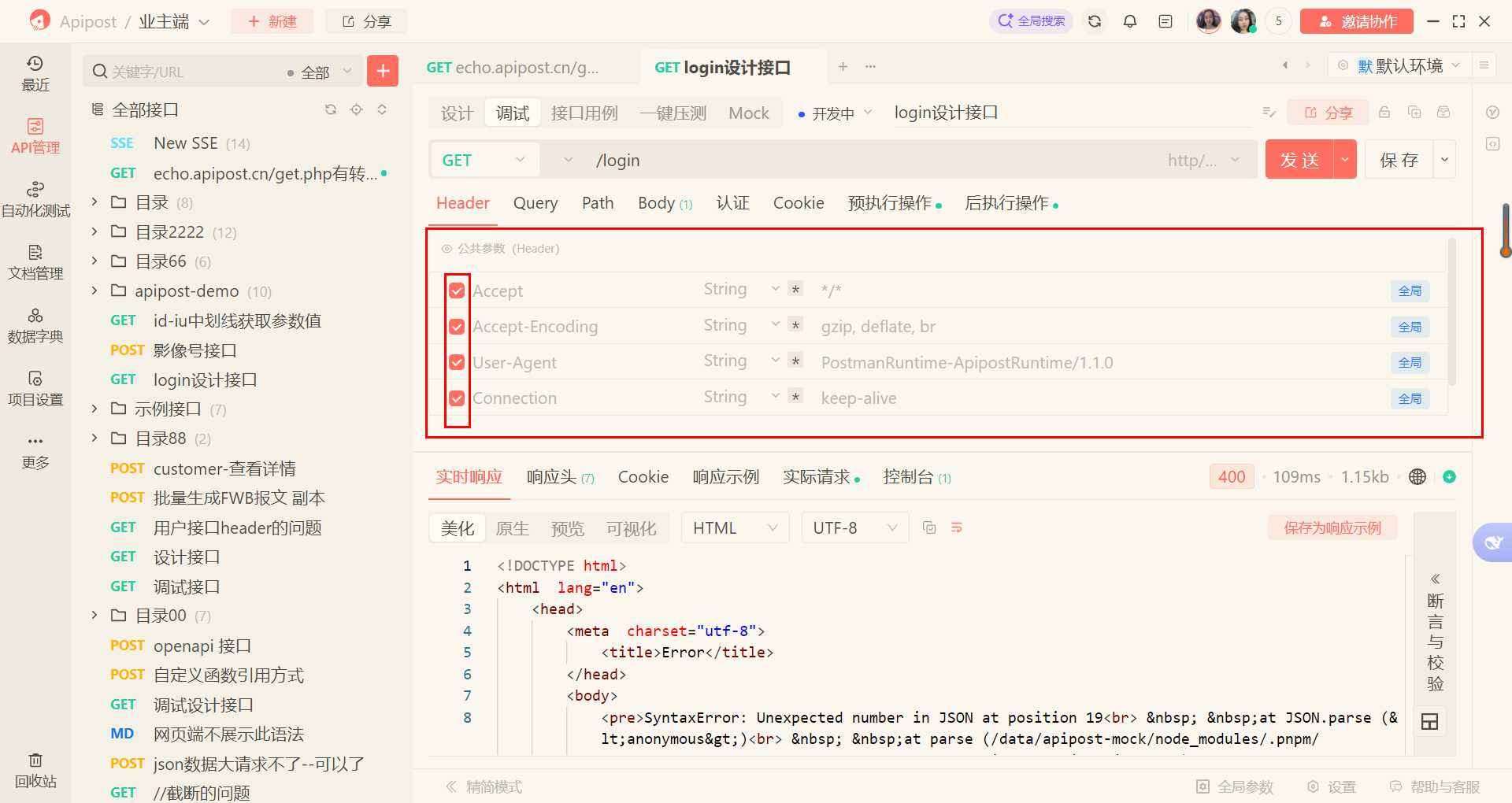Viewport: 1512px width, 803px height.
Task: Add a new tab with plus icon
Action: [843, 67]
